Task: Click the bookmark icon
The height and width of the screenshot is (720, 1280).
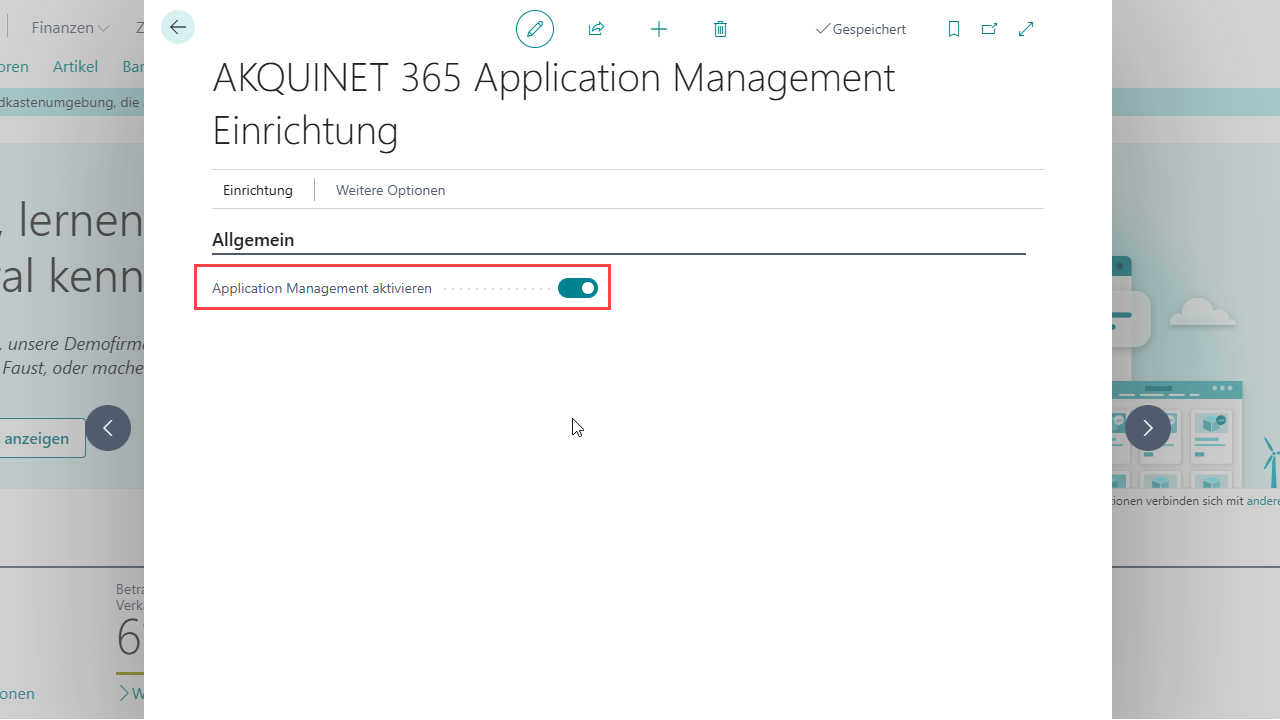Action: point(954,29)
